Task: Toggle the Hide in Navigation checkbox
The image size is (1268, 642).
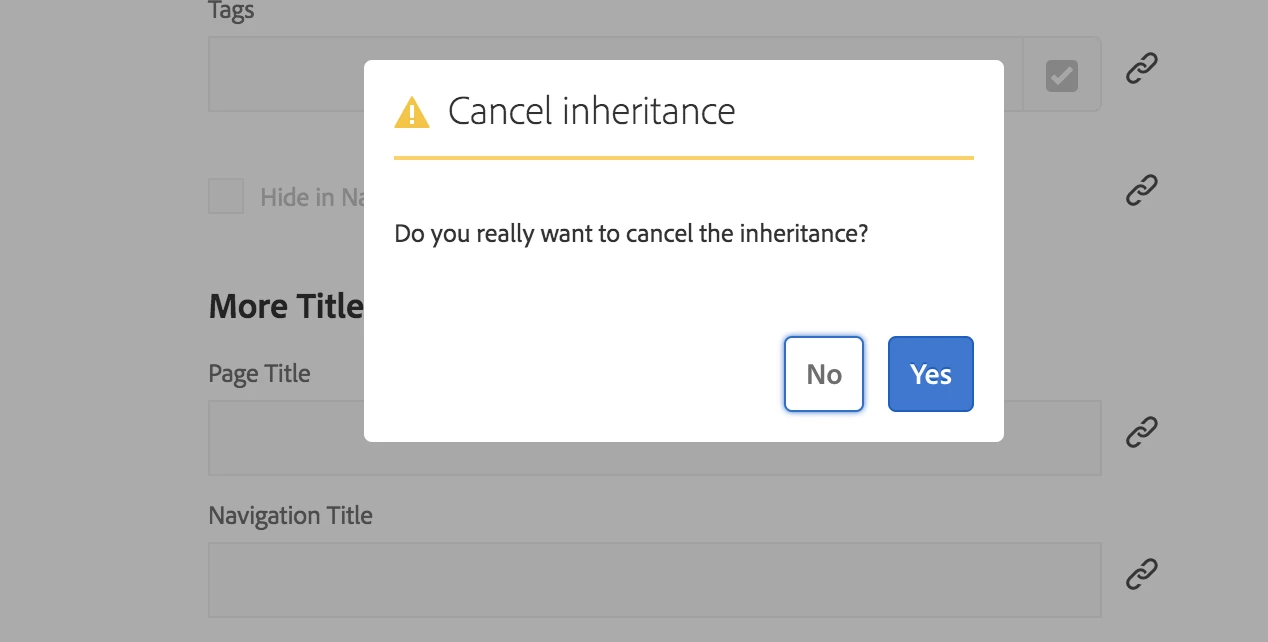Action: (226, 196)
